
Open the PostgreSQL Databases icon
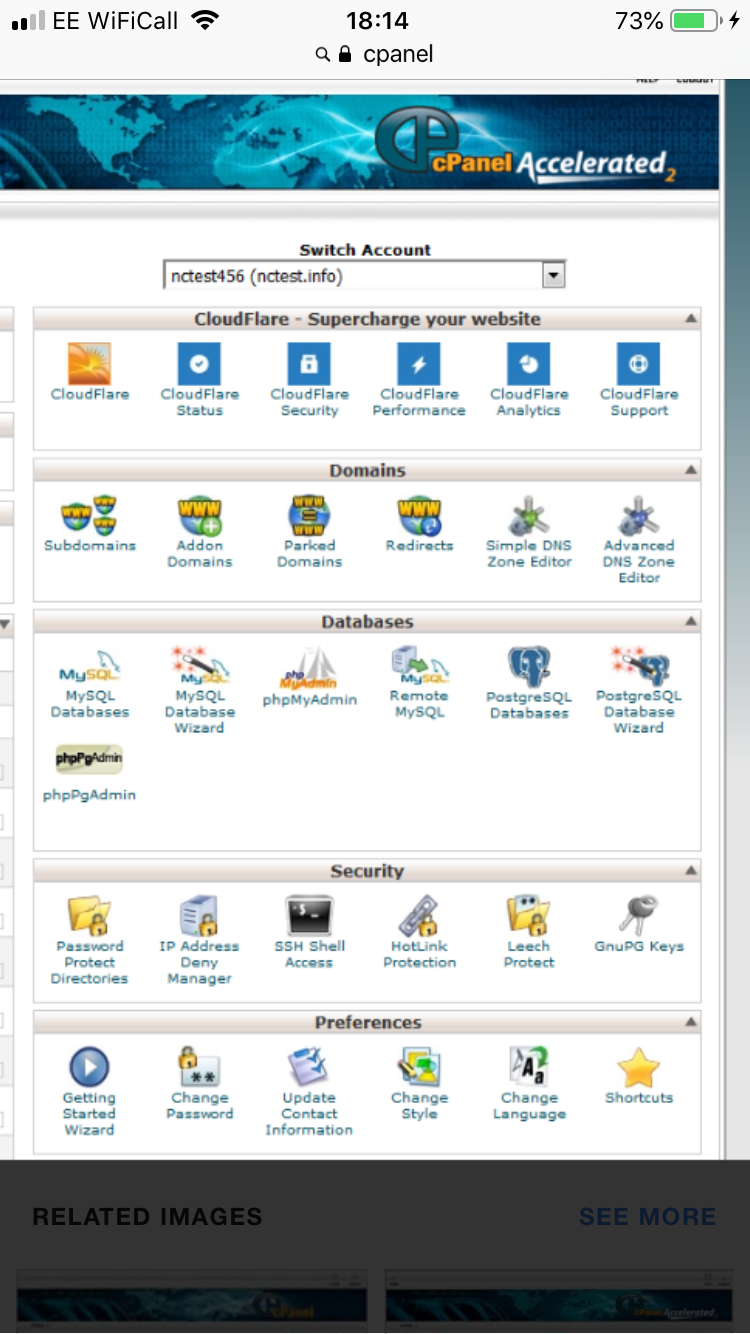(528, 668)
